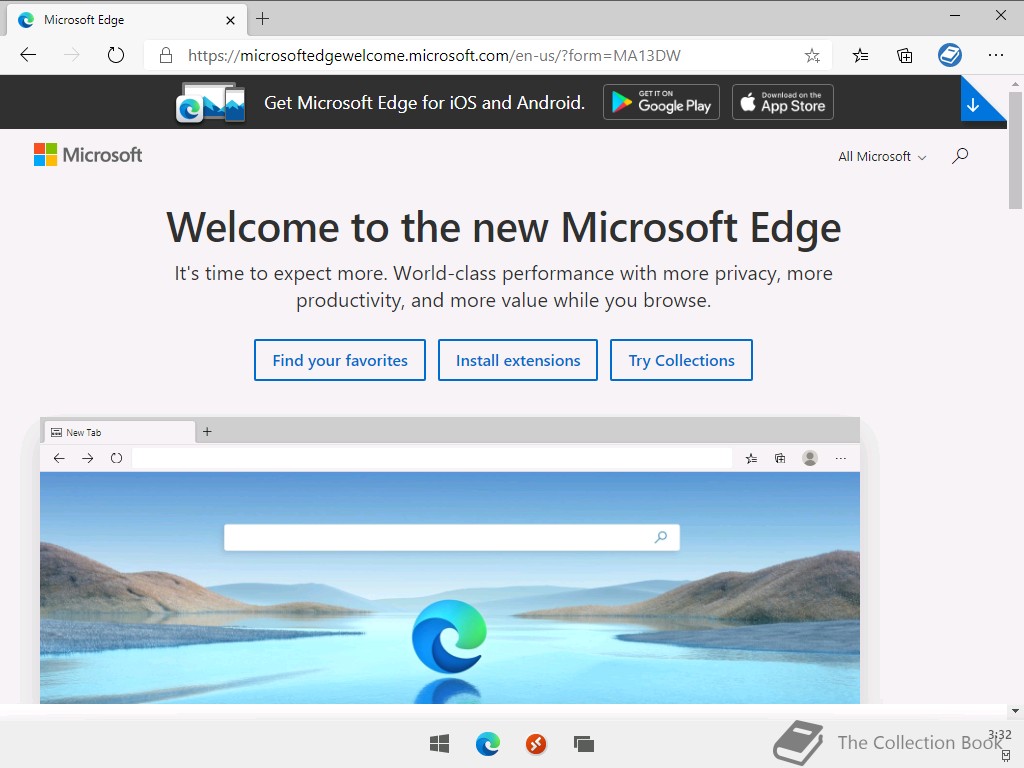Refresh the current page

pyautogui.click(x=116, y=55)
